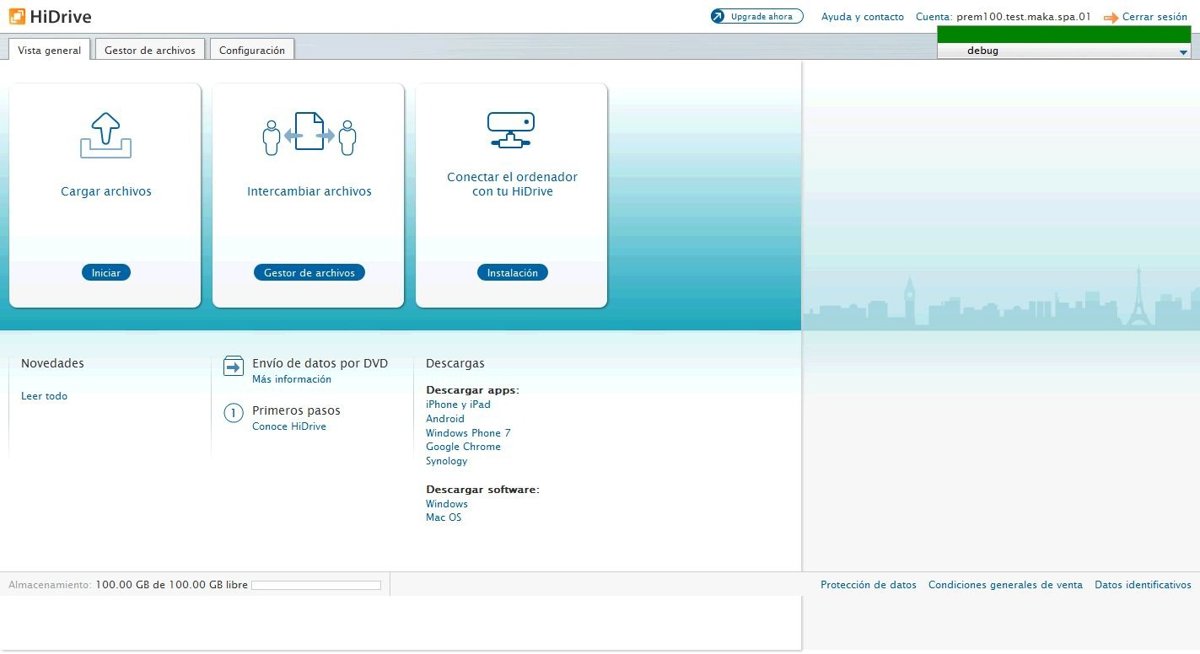Viewport: 1200px width, 654px height.
Task: Open the iPhone y iPad download link
Action: tap(458, 405)
